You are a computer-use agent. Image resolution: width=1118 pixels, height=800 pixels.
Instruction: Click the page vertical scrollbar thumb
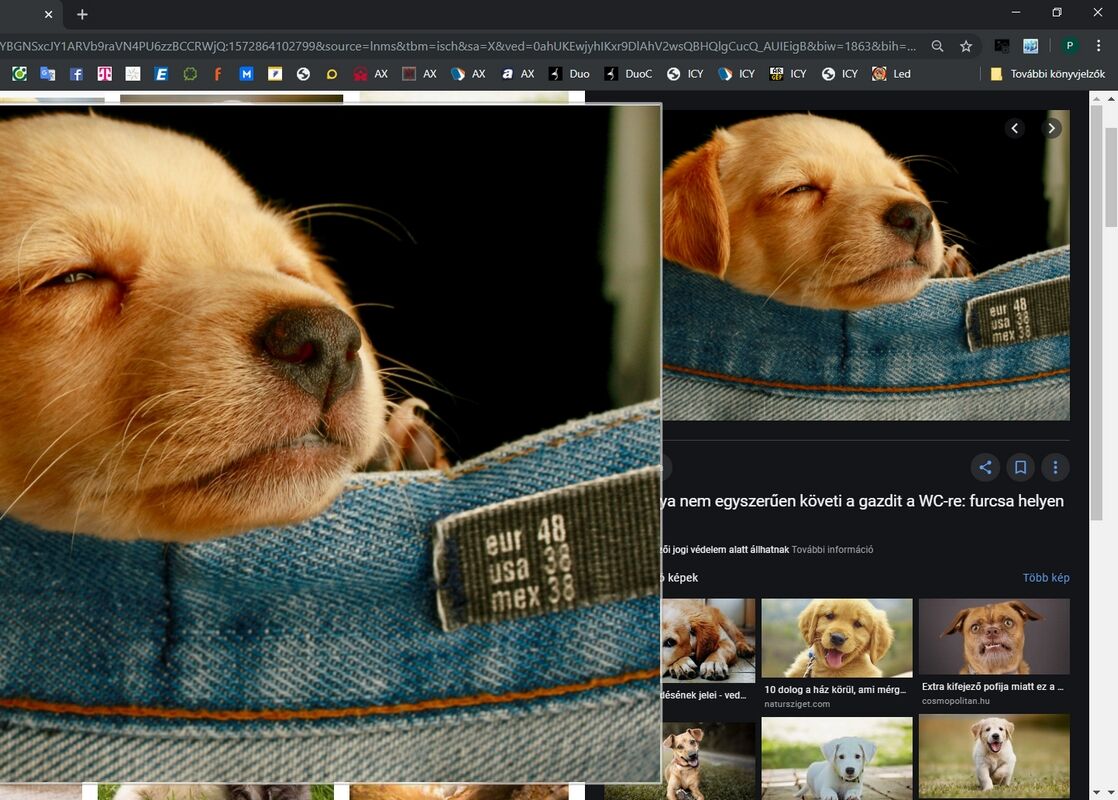click(1110, 178)
